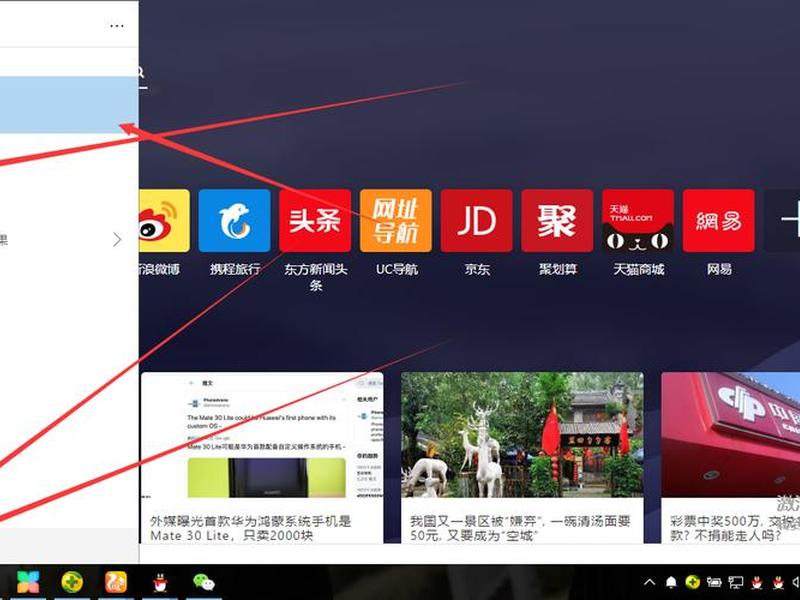Read headline 我国又一景区被"嫌弃"
Screen dimensions: 800x600
[x=520, y=528]
